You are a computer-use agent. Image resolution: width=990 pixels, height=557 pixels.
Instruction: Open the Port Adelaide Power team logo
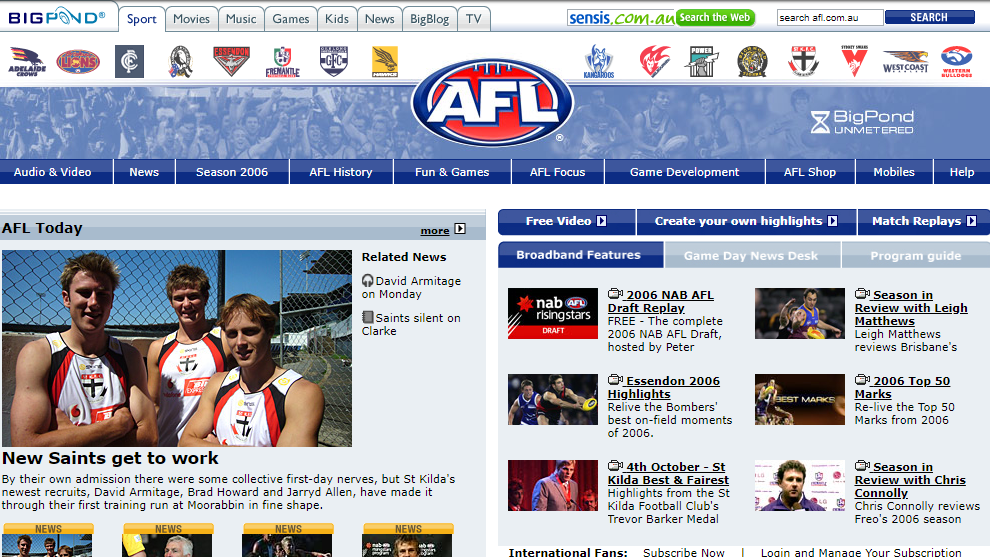click(701, 61)
